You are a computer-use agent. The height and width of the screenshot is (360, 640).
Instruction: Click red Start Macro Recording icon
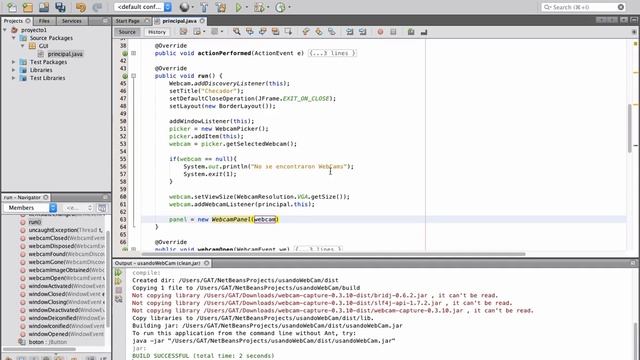[x=380, y=32]
